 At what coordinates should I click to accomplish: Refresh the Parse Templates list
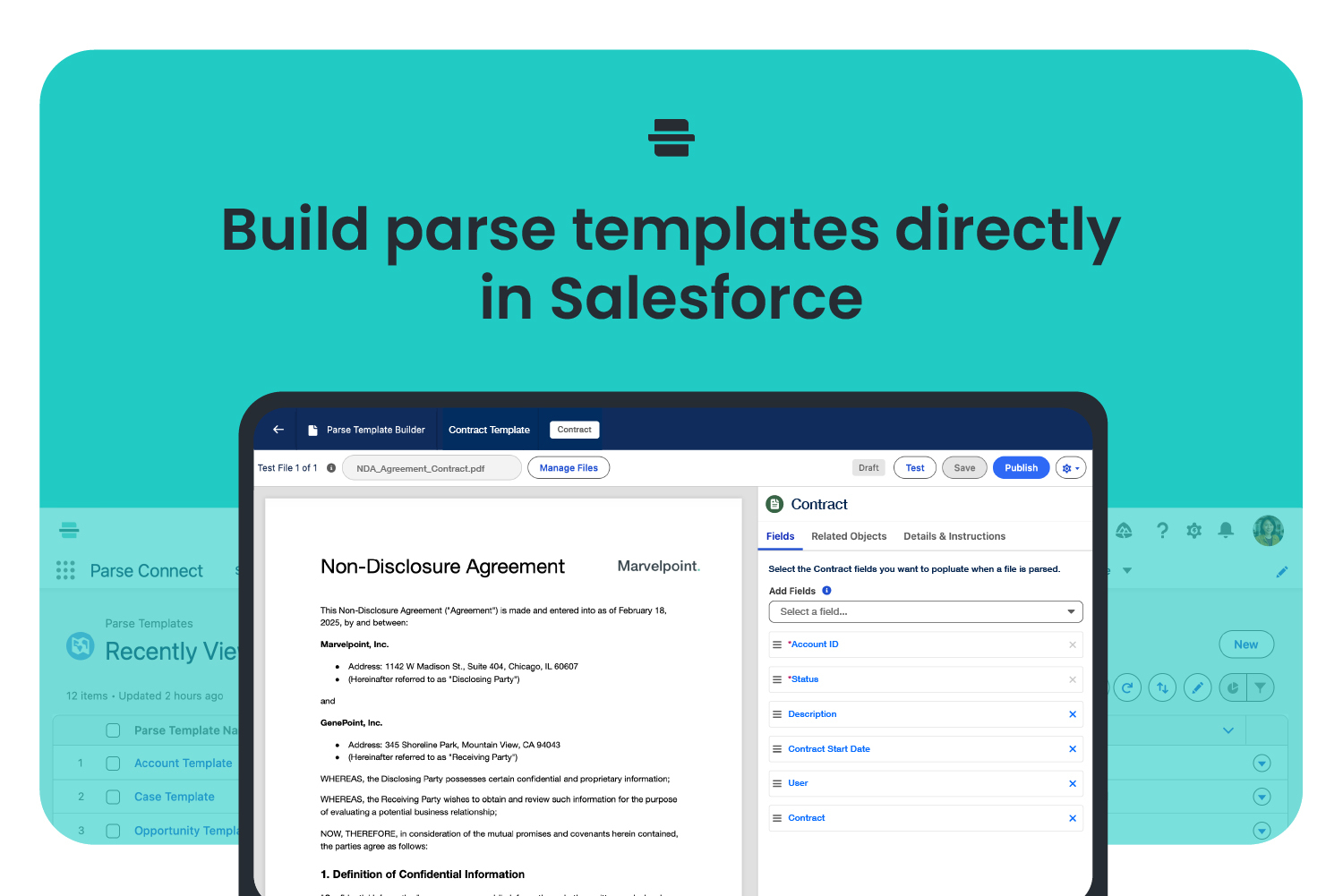coord(1127,687)
